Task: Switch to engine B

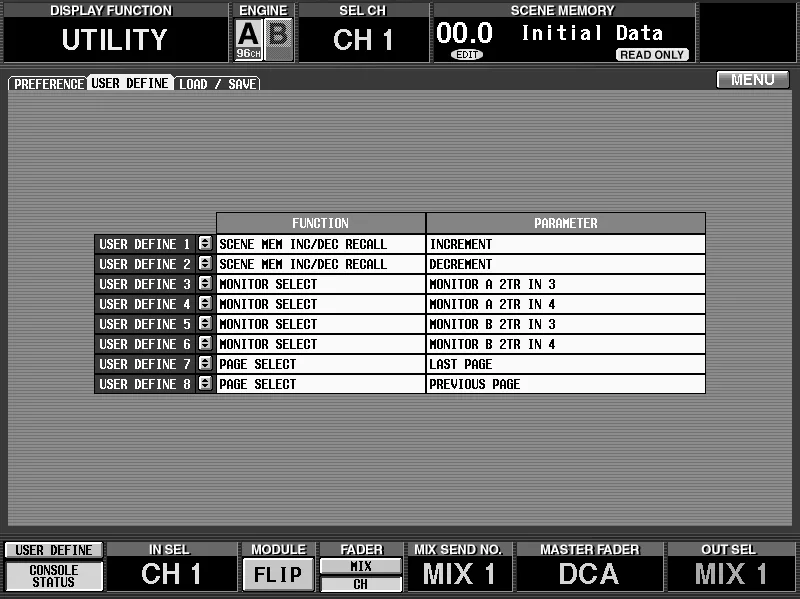Action: tap(279, 39)
